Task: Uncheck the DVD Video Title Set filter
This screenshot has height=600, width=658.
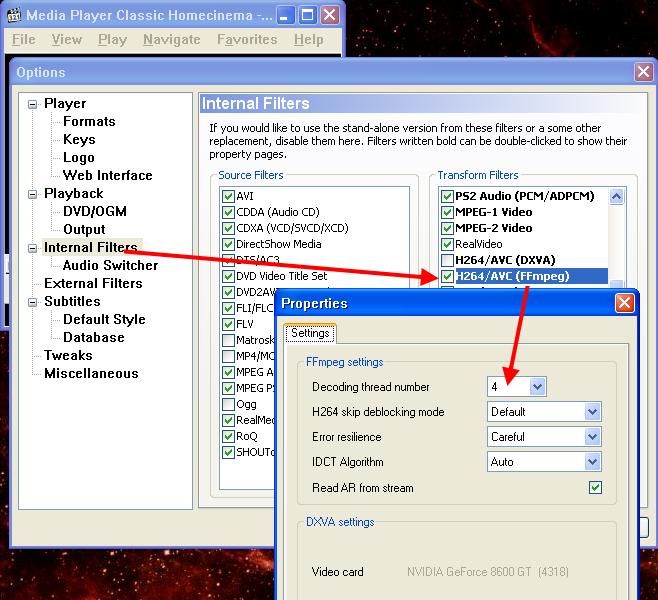Action: (x=228, y=276)
